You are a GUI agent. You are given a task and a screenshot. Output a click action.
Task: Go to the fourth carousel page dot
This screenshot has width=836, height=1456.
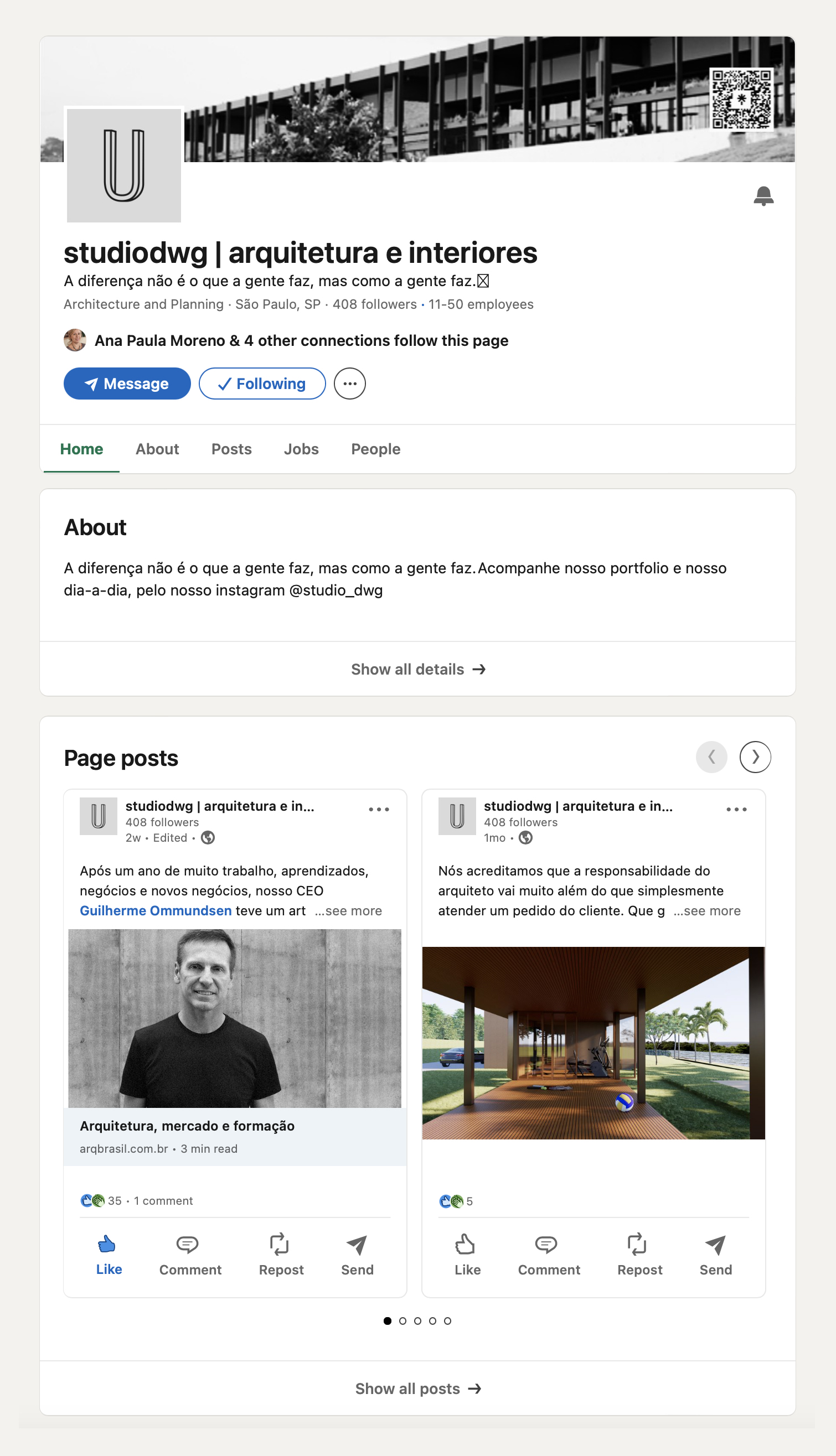tap(432, 1320)
